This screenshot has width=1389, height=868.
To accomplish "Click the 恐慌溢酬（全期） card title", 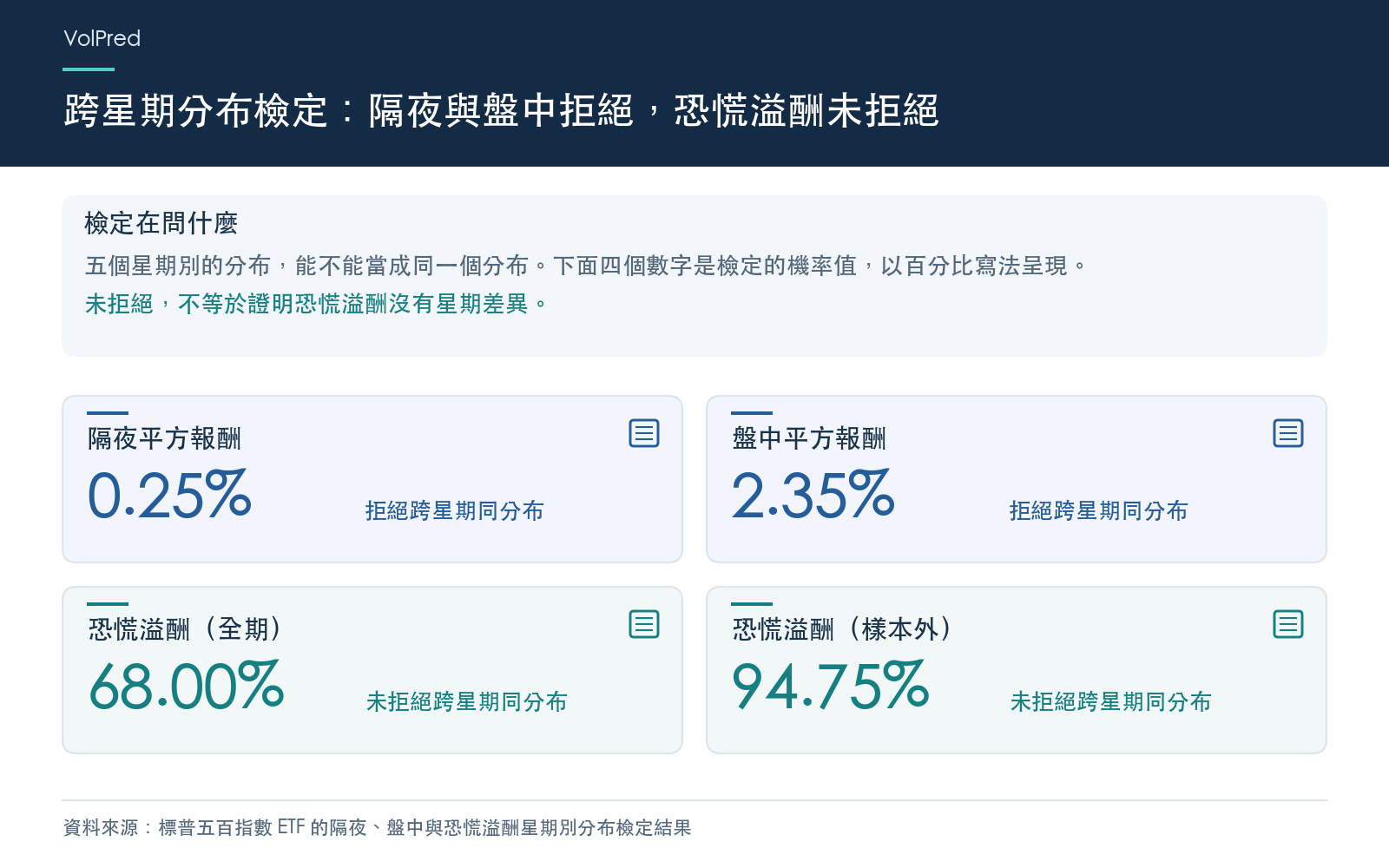I will tap(187, 629).
